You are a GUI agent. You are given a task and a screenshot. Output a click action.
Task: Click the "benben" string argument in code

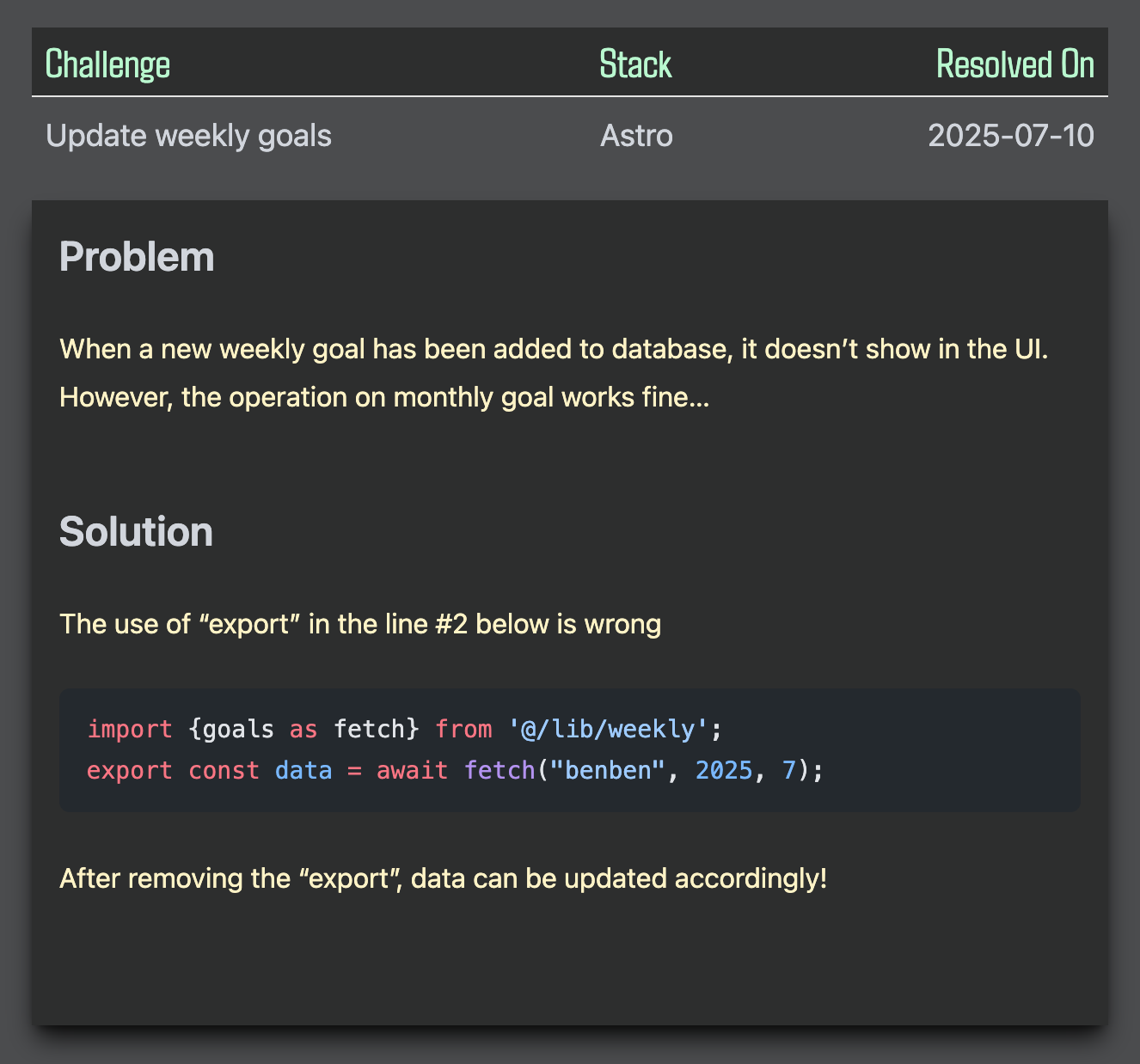[x=609, y=770]
